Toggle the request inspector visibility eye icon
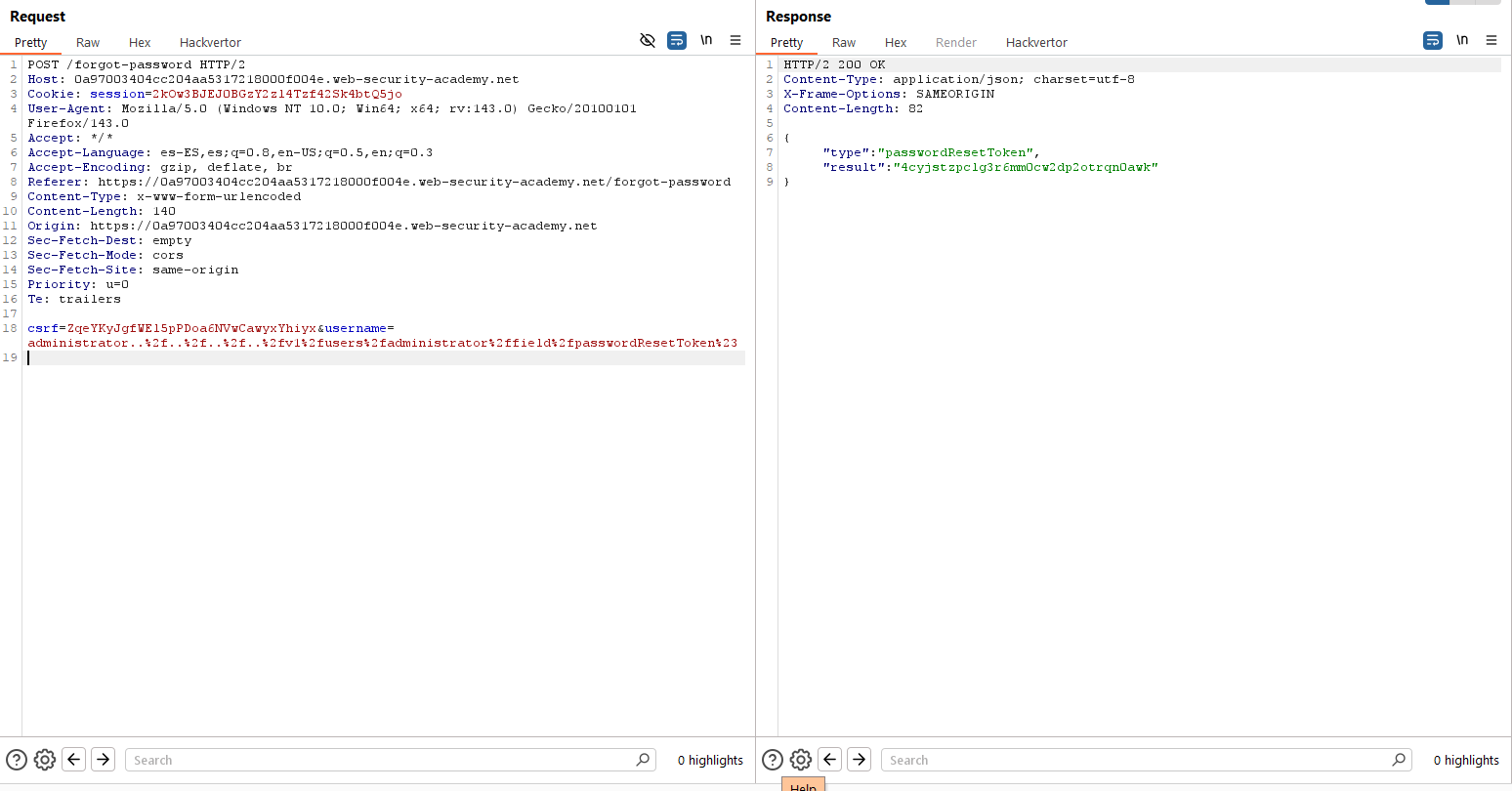 [x=647, y=40]
